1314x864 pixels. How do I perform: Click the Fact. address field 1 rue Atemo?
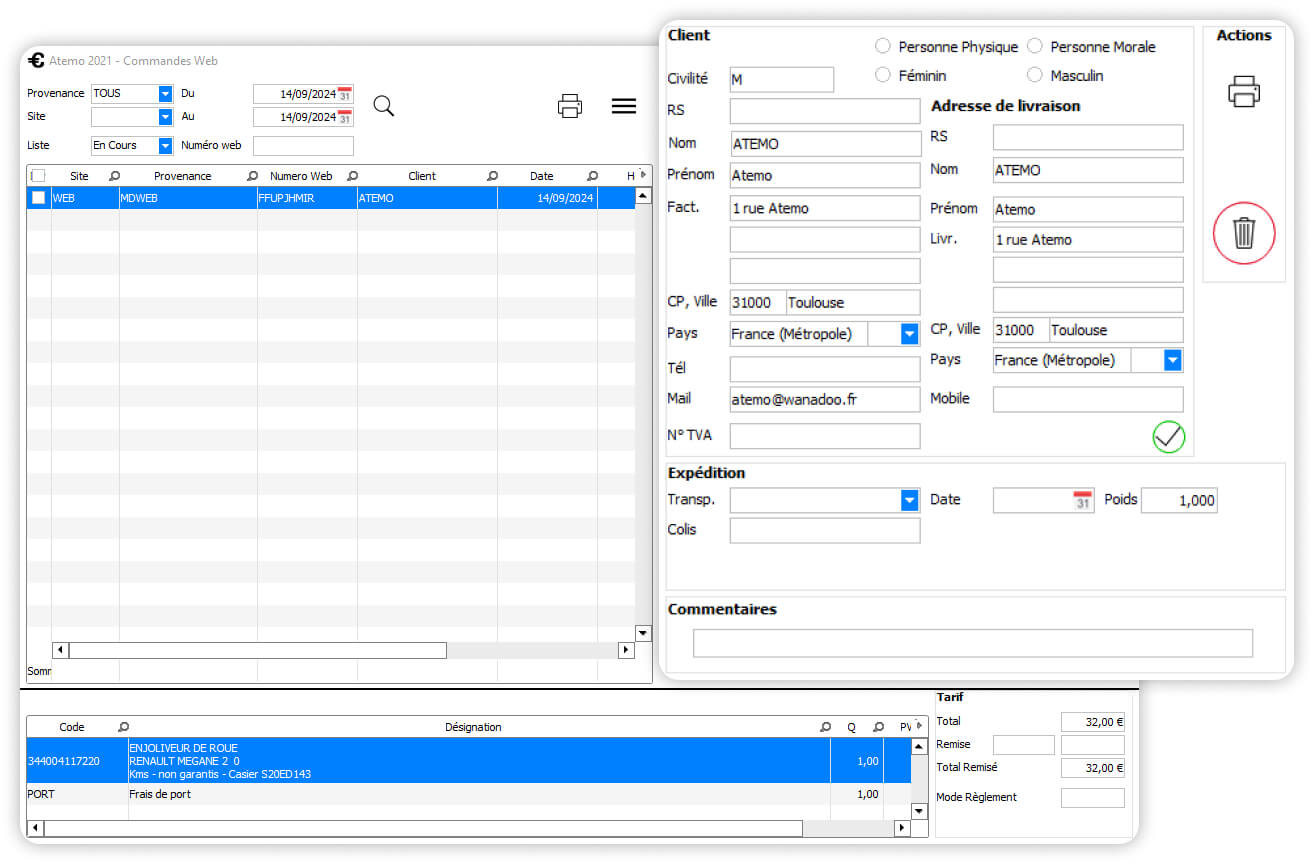click(x=825, y=208)
